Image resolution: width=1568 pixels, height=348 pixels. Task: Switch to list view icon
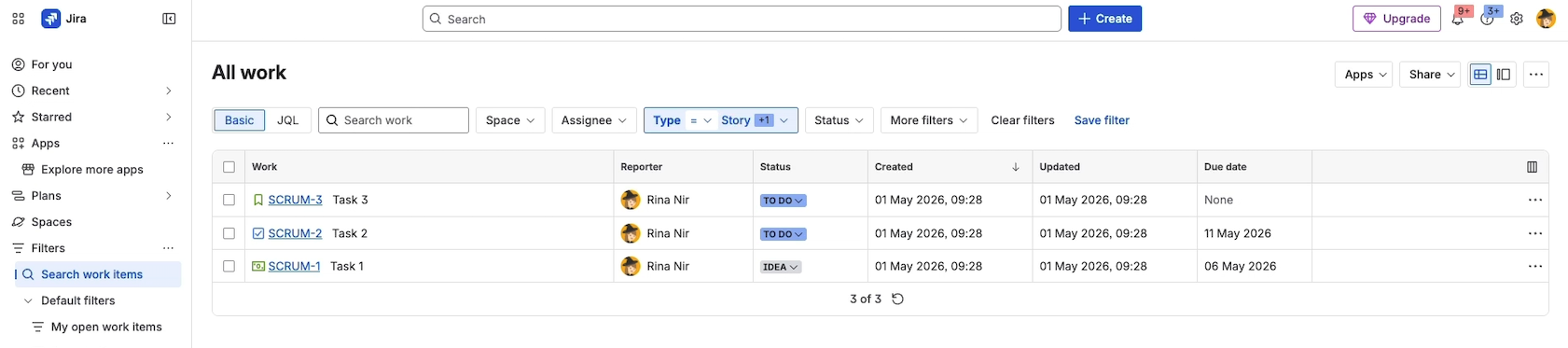(1480, 75)
